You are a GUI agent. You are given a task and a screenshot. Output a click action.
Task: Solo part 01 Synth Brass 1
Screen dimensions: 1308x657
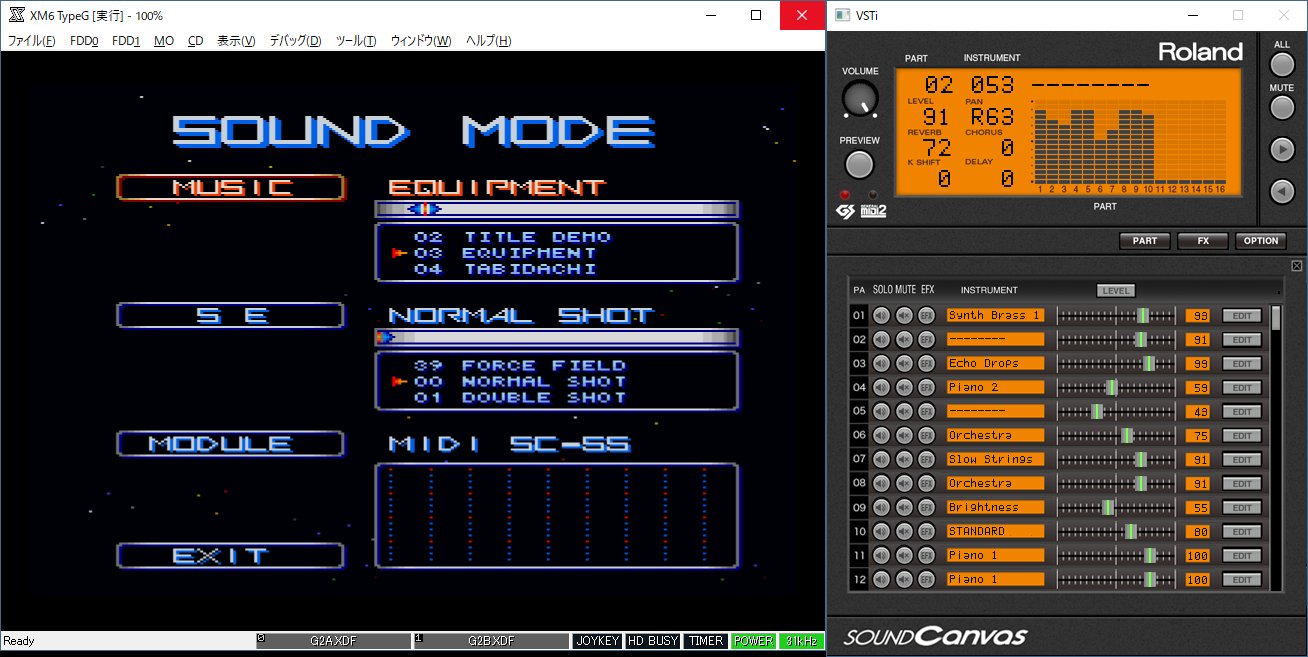[x=882, y=315]
